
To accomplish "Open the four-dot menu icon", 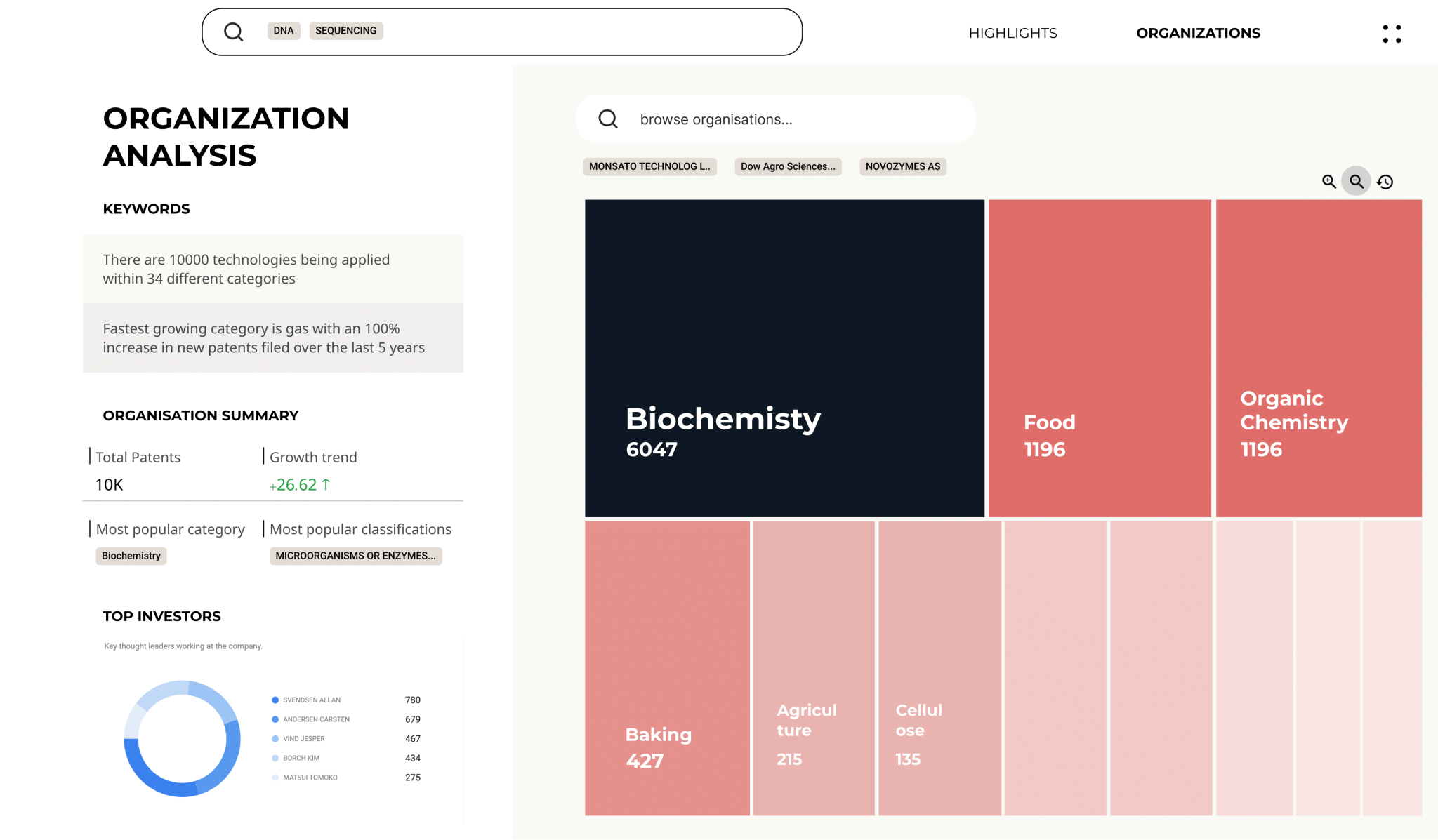I will 1392,34.
